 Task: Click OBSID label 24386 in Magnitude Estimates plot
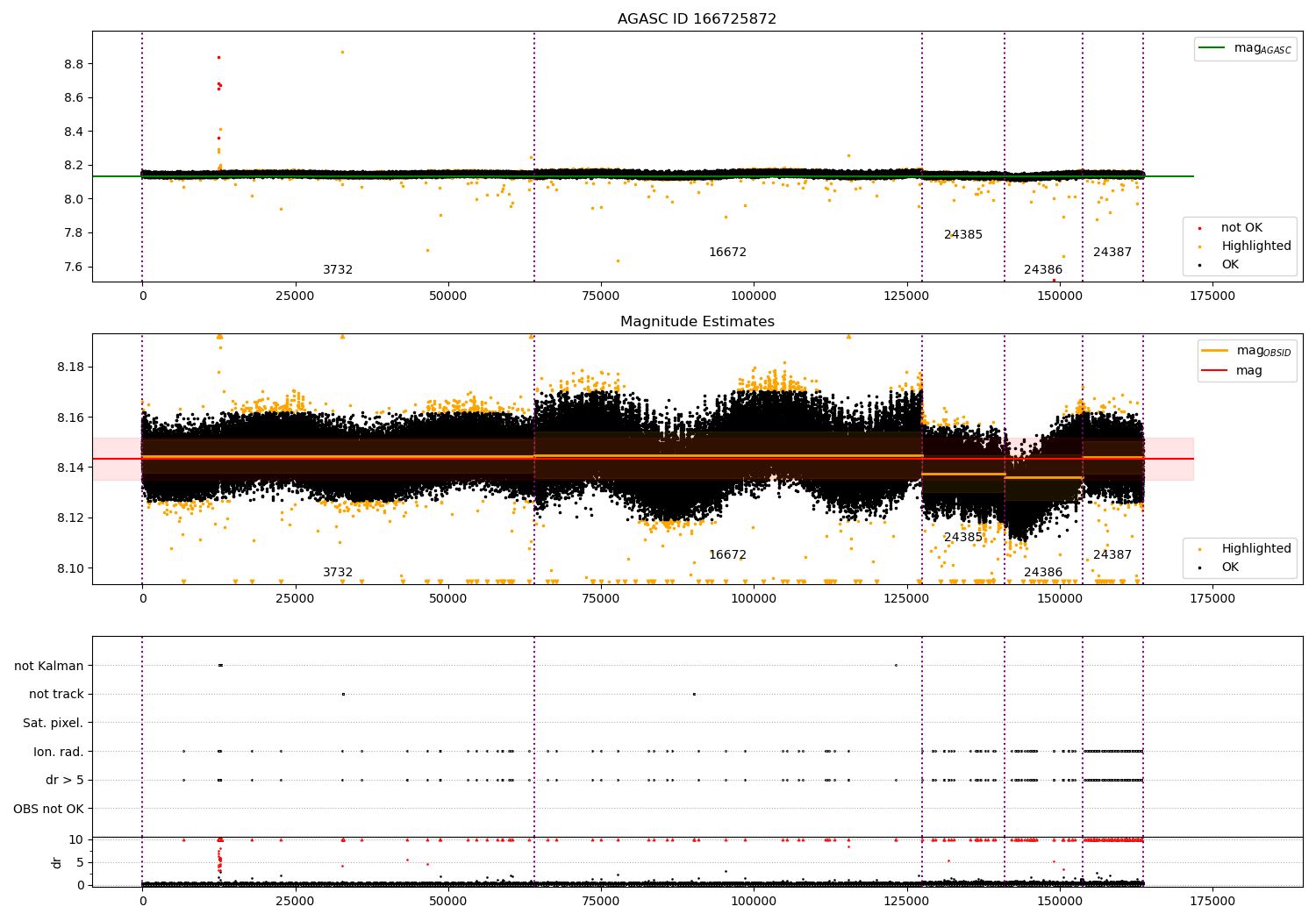[x=1043, y=573]
